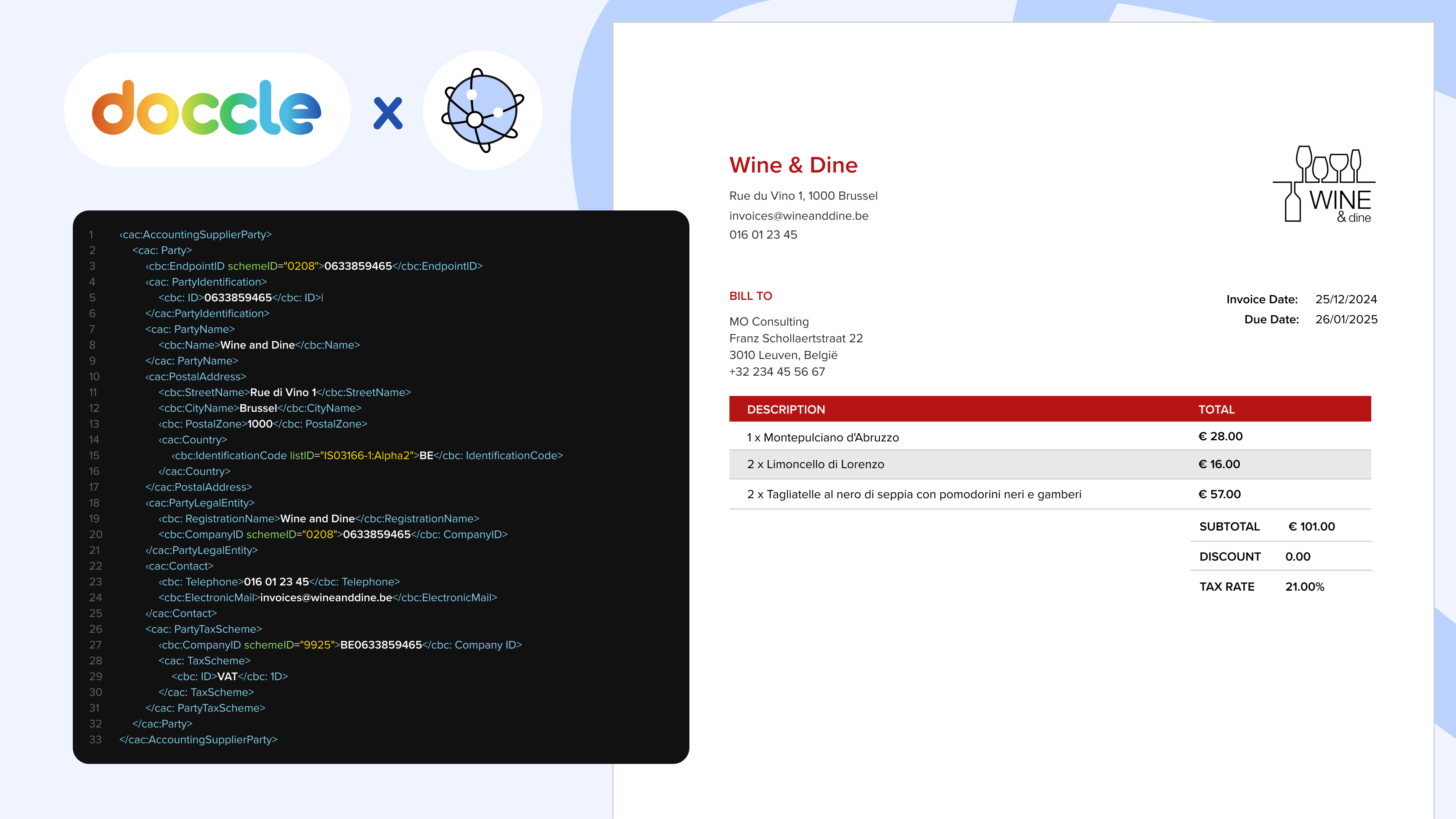The height and width of the screenshot is (819, 1456).
Task: Click the opening cac:PartyLegalEntity tag on line 18
Action: point(200,502)
